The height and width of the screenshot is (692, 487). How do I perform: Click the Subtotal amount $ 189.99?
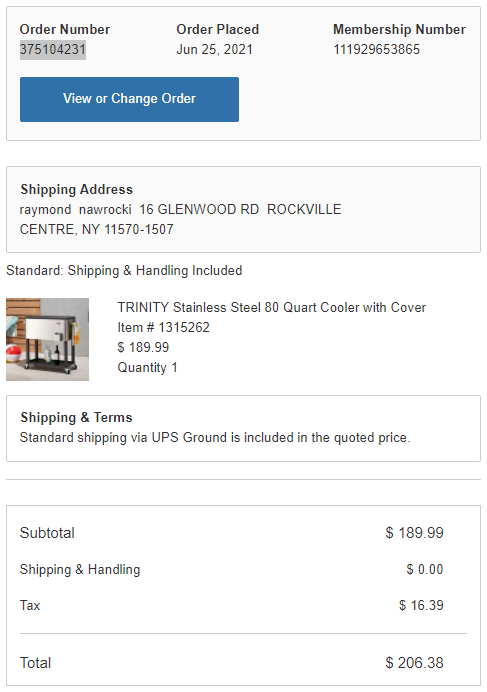tap(414, 533)
